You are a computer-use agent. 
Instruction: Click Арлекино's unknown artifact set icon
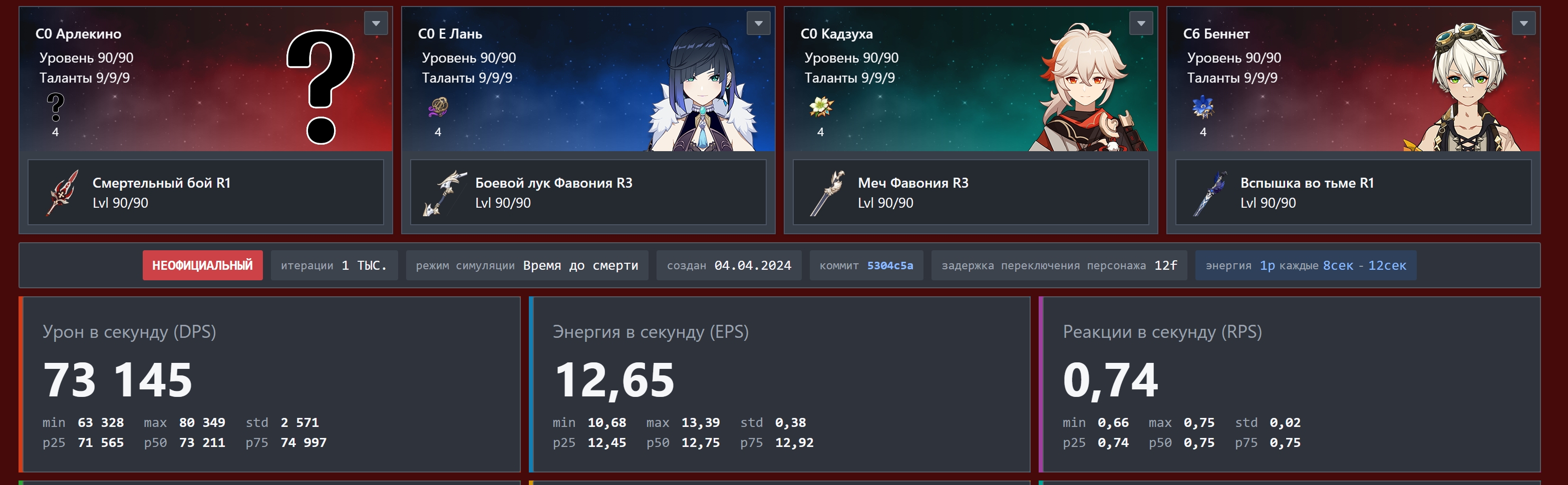(x=56, y=107)
